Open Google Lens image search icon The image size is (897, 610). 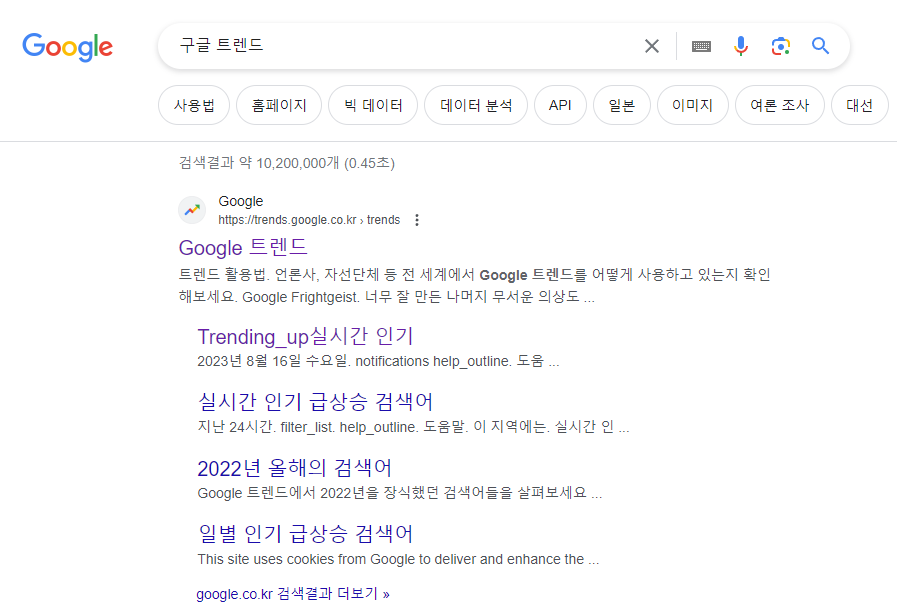[780, 46]
